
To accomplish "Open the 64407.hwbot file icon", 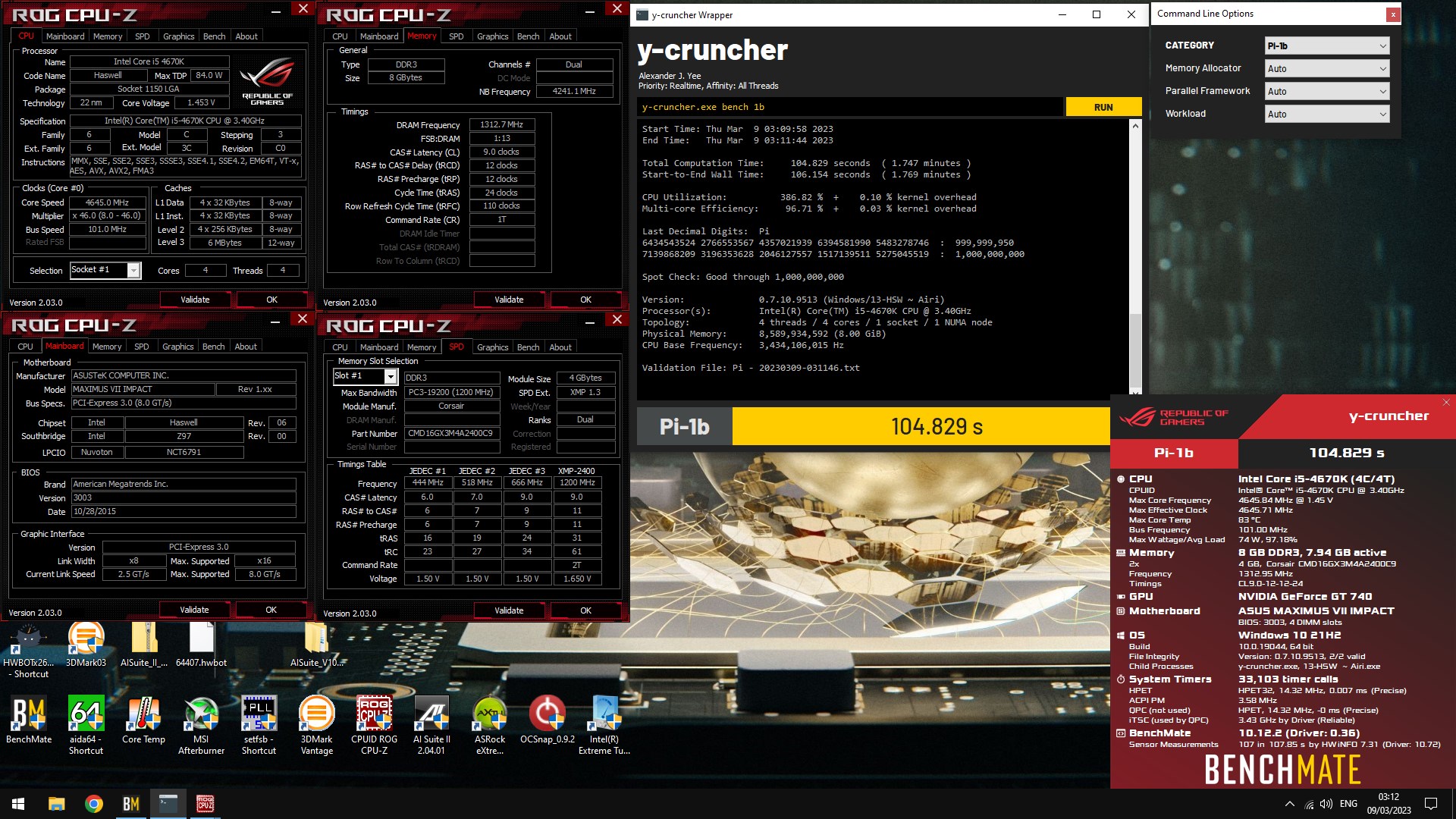I will pyautogui.click(x=201, y=645).
